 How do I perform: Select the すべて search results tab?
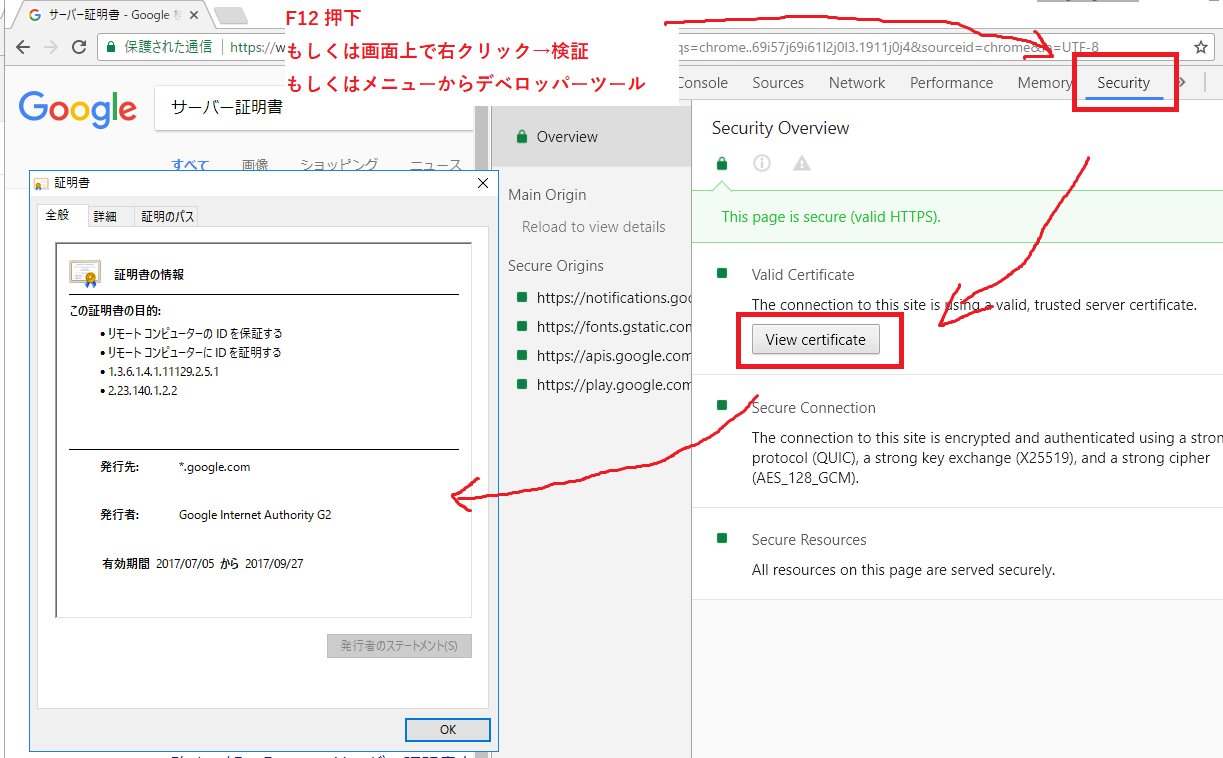190,165
